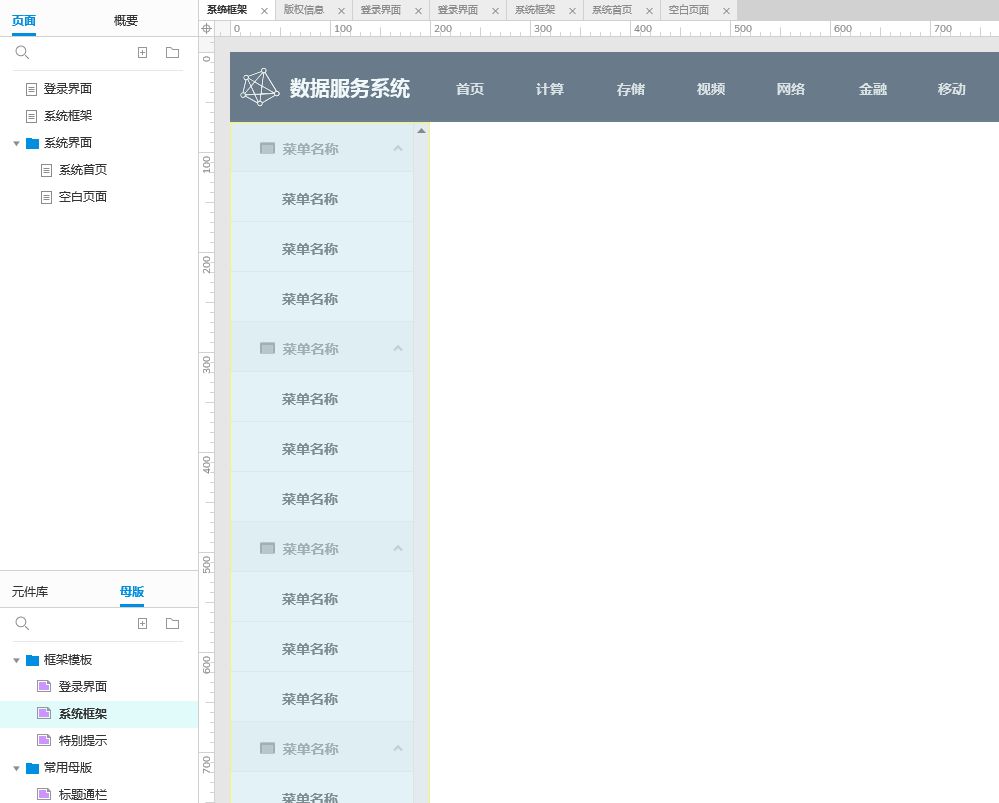Select the 特别提示 master in the masters tree

(x=82, y=741)
